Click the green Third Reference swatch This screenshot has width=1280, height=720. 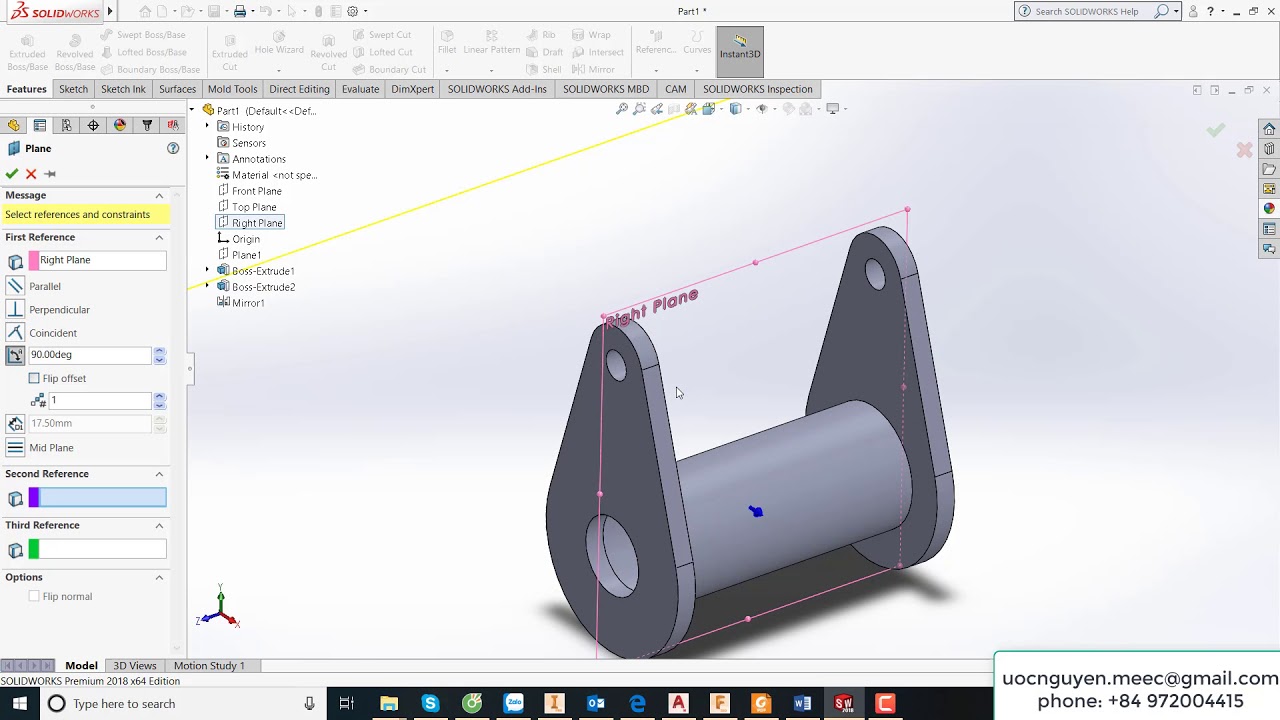coord(34,549)
